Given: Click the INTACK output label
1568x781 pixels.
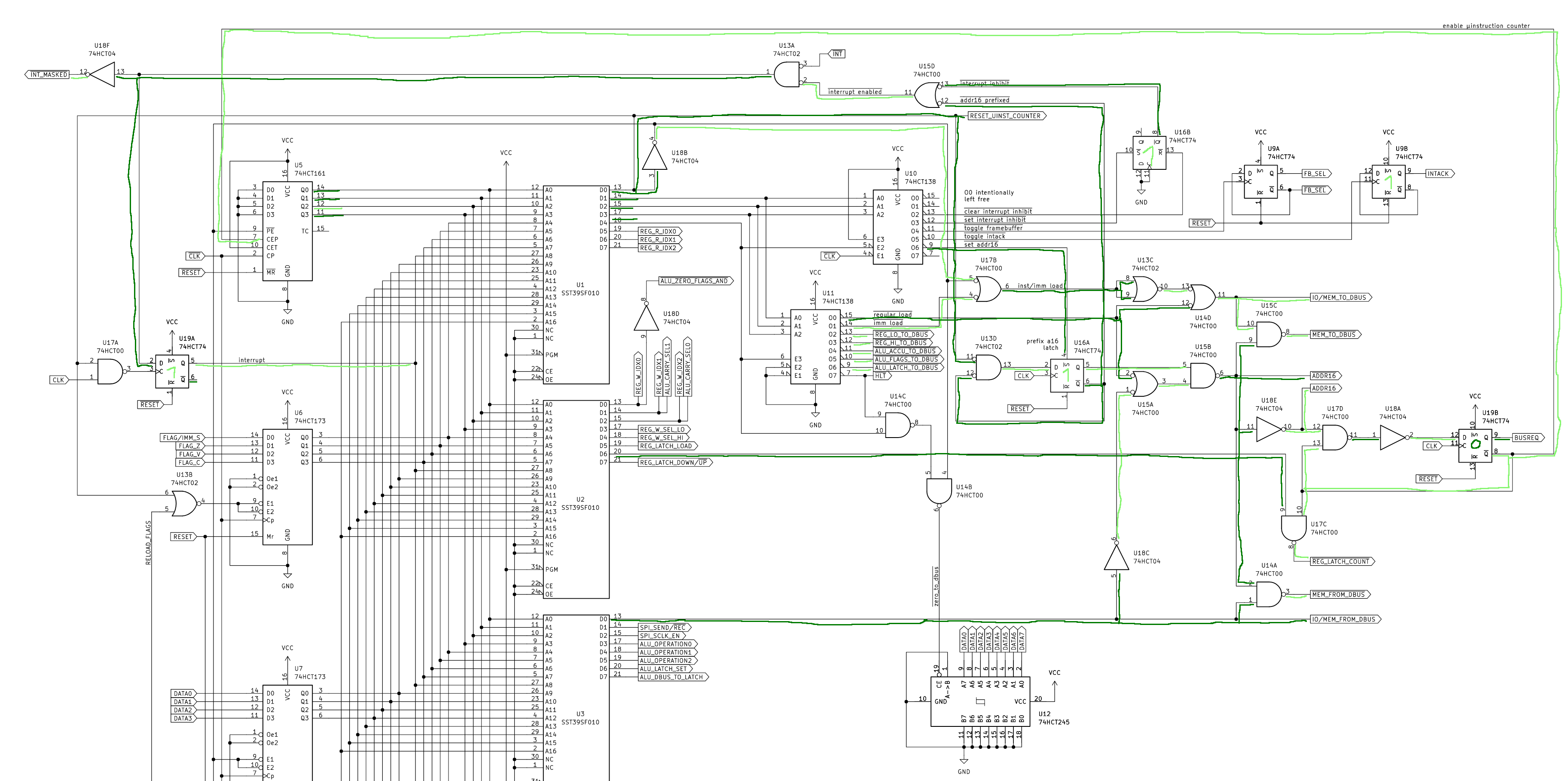Looking at the screenshot, I should pos(1439,174).
